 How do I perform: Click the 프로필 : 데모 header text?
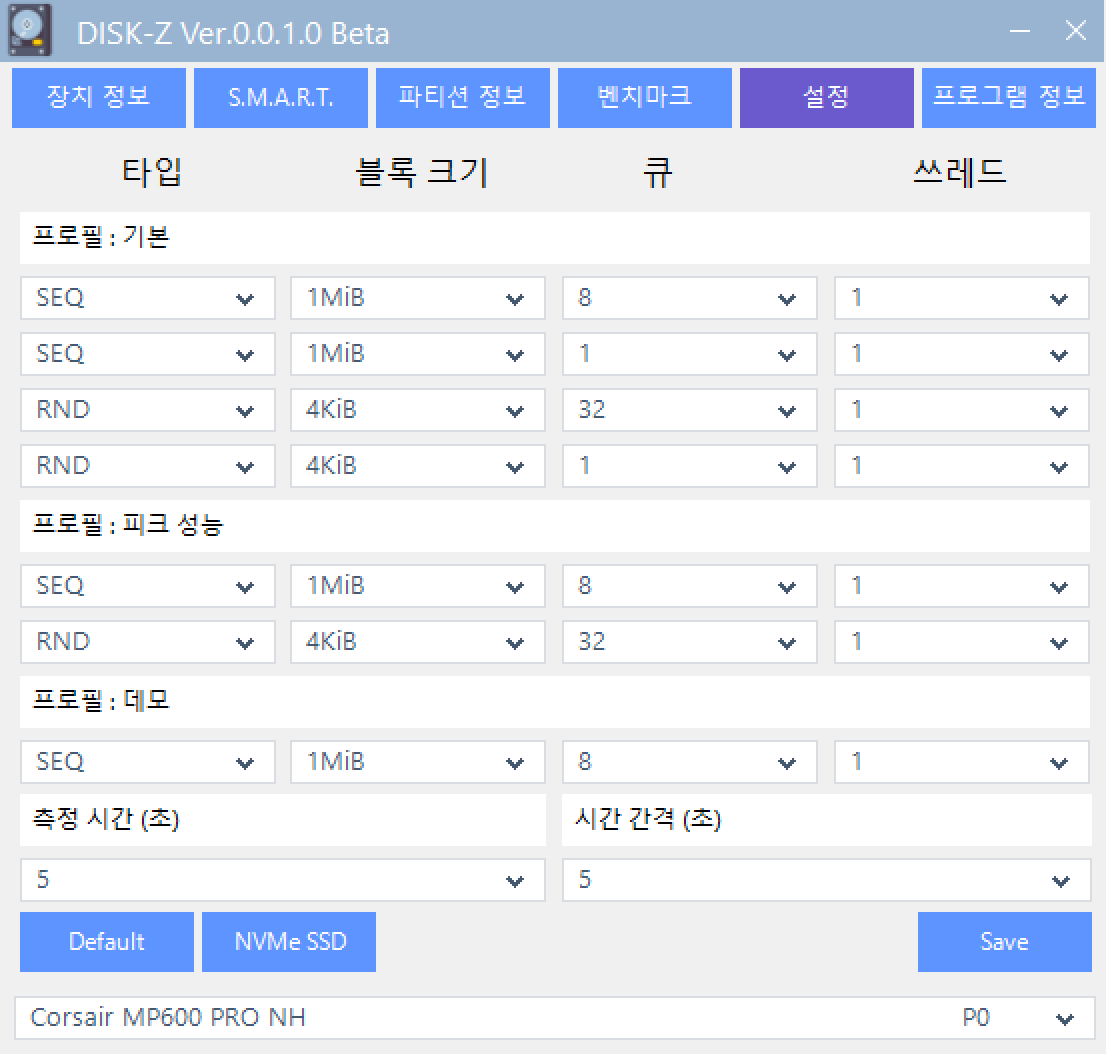click(x=101, y=700)
